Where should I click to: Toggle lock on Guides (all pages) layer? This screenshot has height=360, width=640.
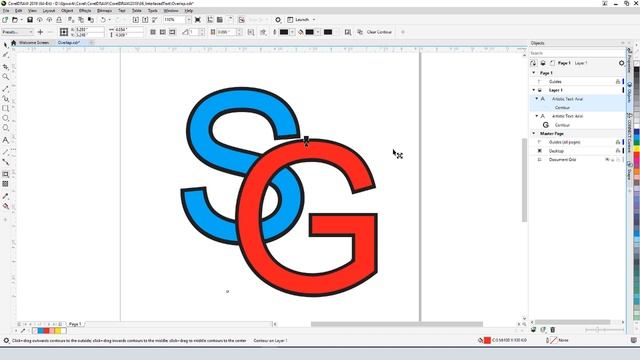tap(618, 142)
